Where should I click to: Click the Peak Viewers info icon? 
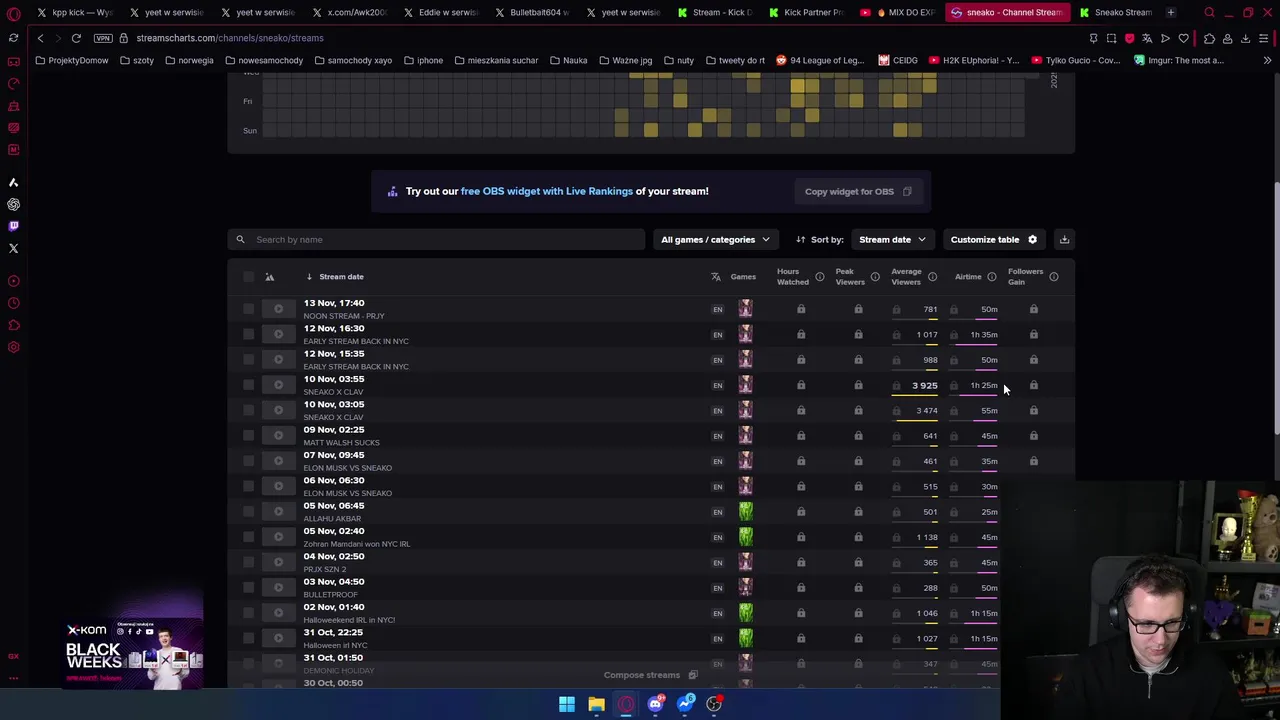(x=875, y=277)
